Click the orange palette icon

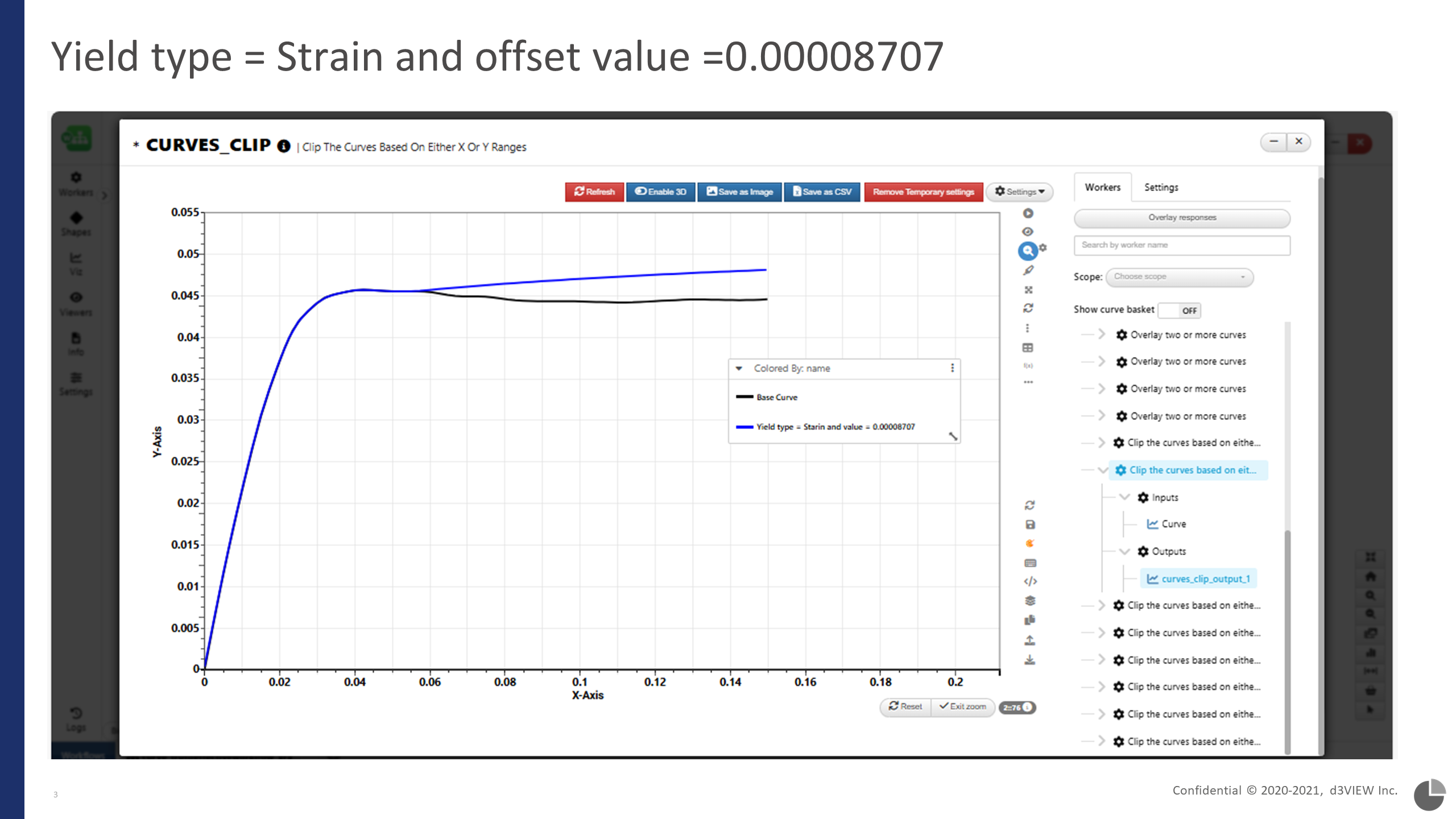pyautogui.click(x=1030, y=543)
